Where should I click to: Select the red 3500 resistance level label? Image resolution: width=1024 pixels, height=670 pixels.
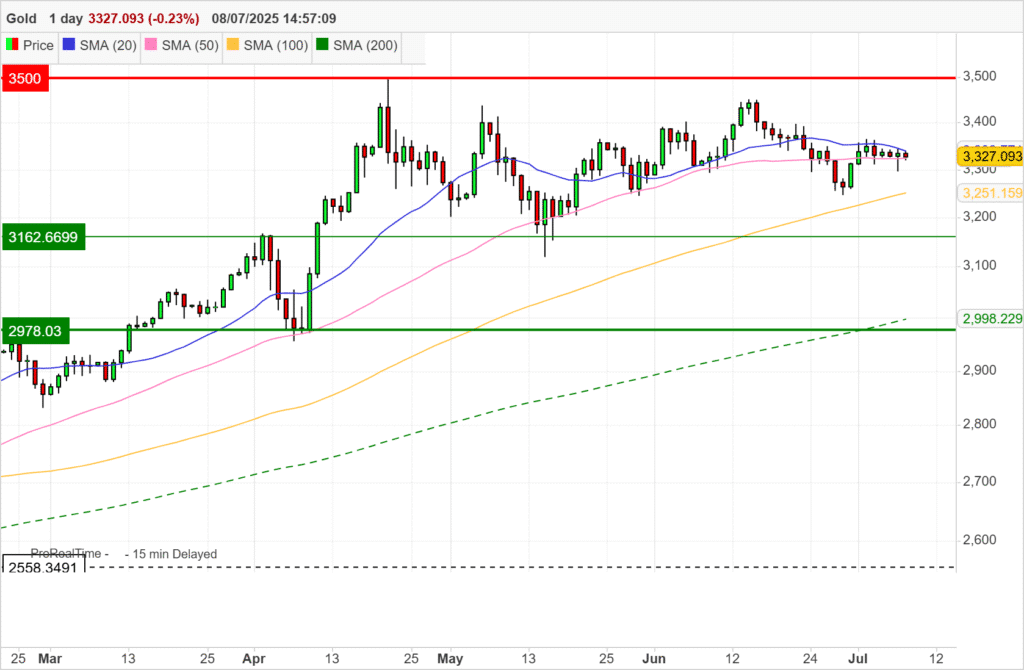click(x=28, y=78)
